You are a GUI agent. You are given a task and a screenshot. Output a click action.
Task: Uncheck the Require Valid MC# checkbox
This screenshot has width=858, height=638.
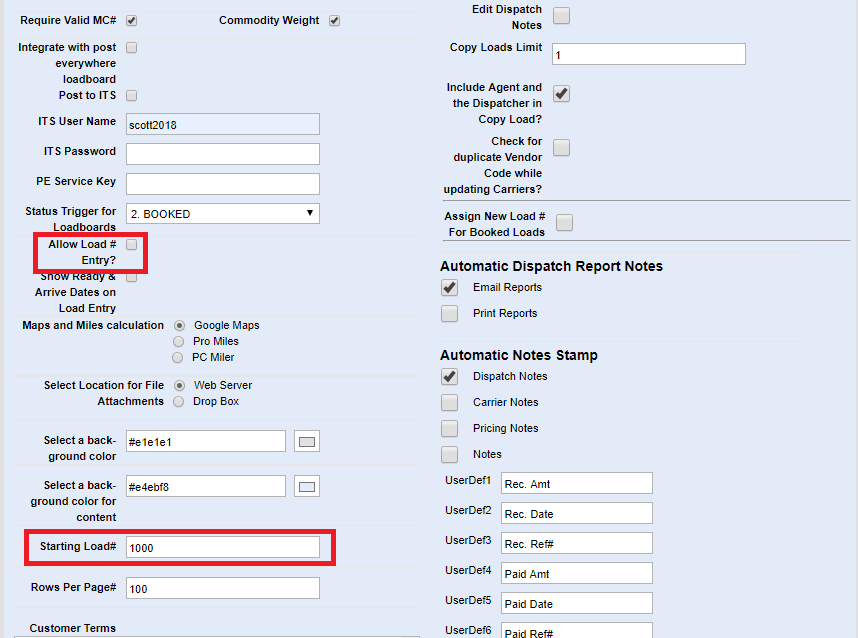132,21
